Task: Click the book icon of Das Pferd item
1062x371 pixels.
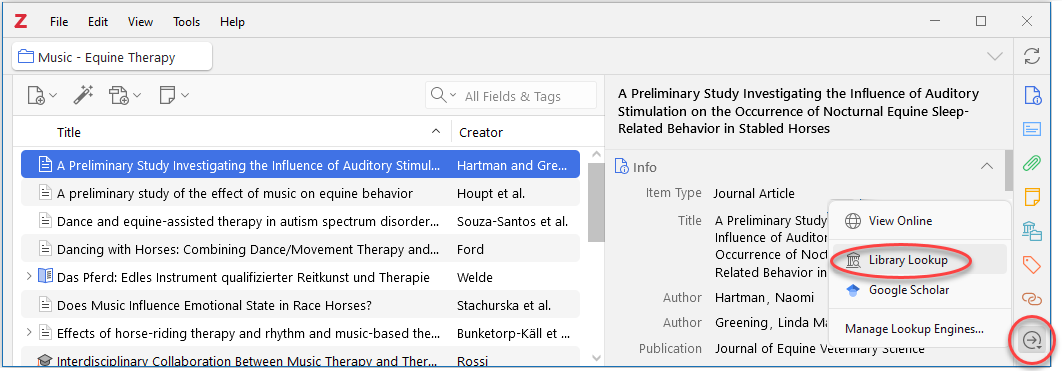Action: point(45,276)
